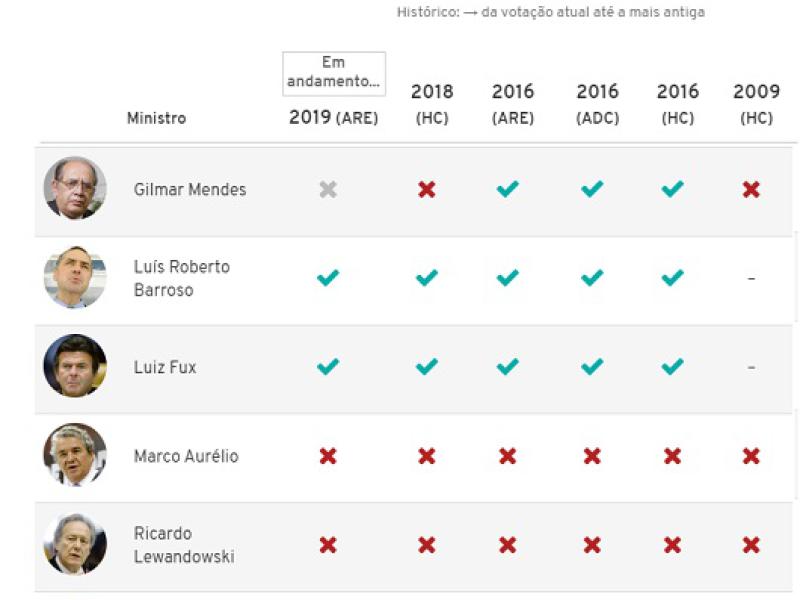This screenshot has width=800, height=600.
Task: Click Luiz Fux's checkmark under 2018 (HC)
Action: click(427, 367)
